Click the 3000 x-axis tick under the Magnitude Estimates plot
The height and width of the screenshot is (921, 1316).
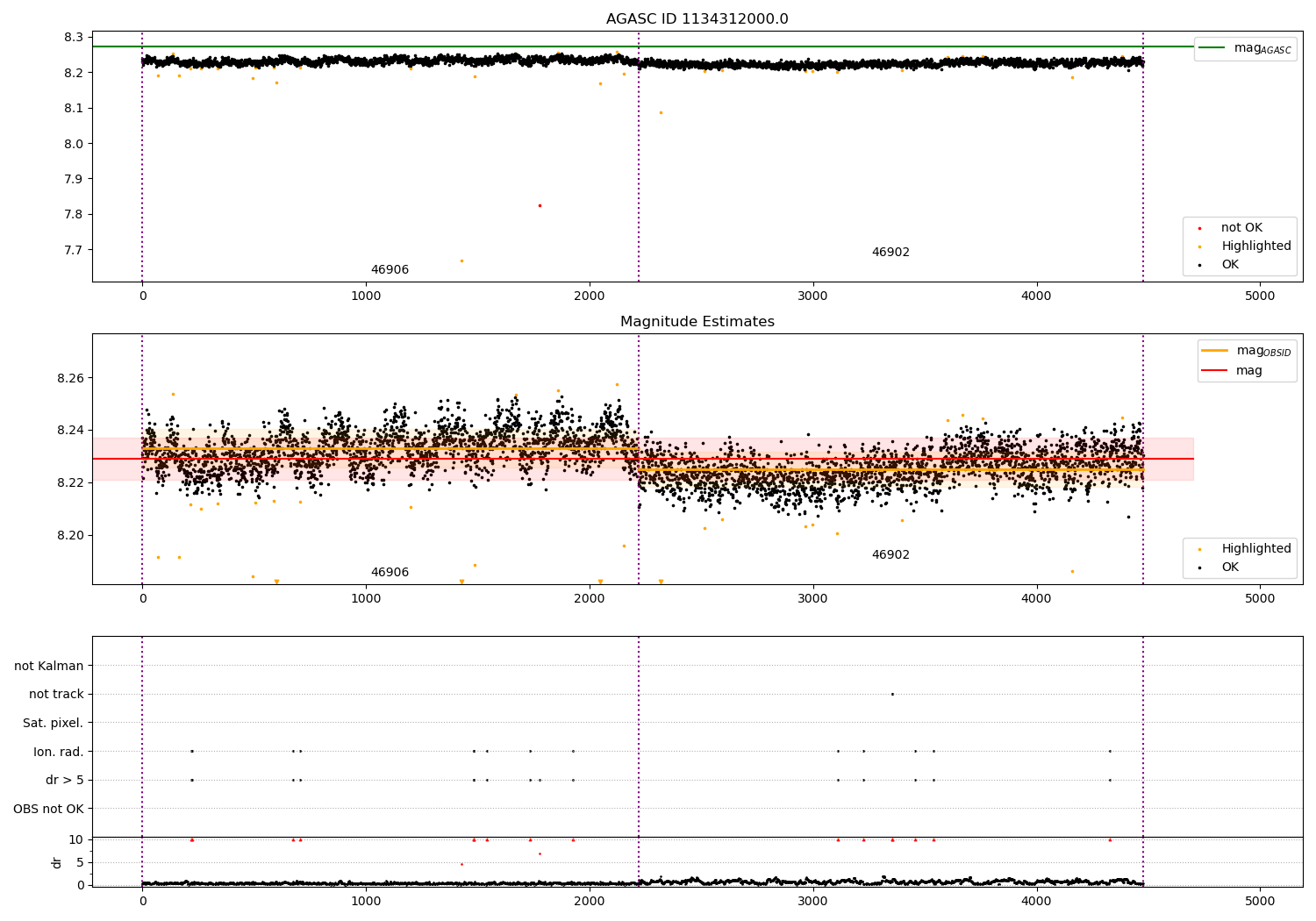coord(812,599)
